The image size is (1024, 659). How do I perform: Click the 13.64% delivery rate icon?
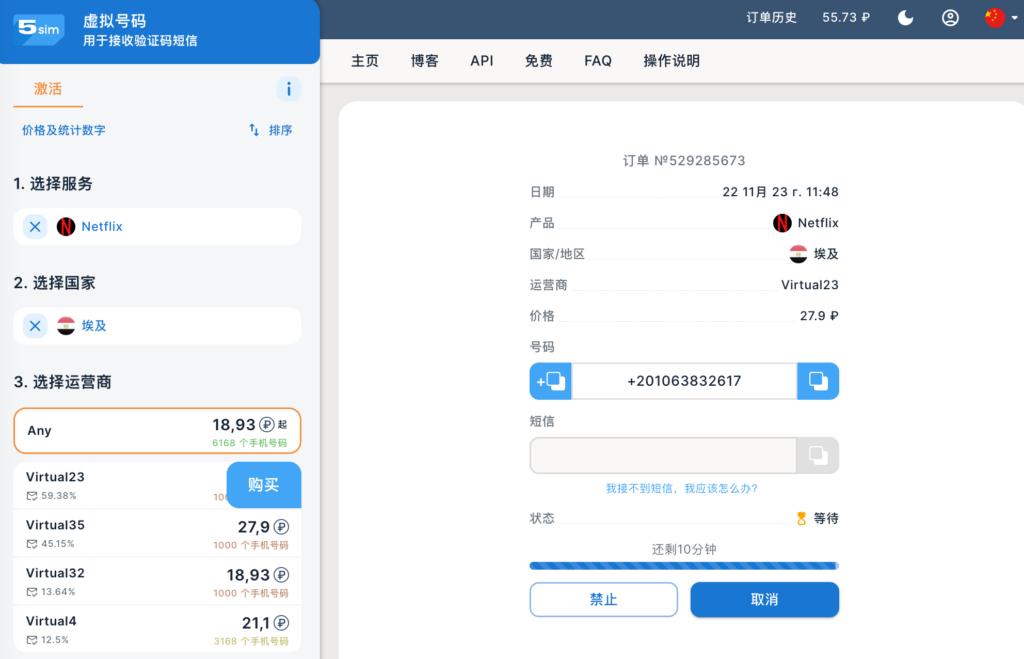pos(31,592)
